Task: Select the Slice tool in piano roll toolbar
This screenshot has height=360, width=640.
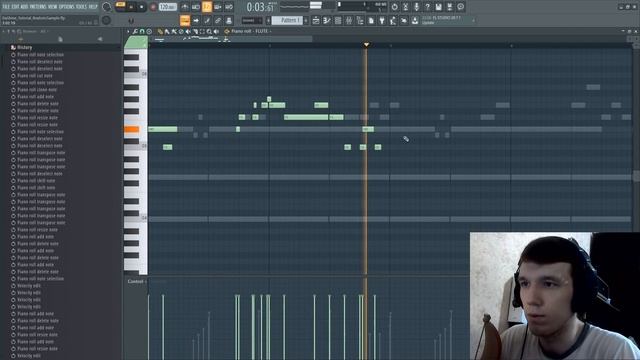Action: [195, 31]
